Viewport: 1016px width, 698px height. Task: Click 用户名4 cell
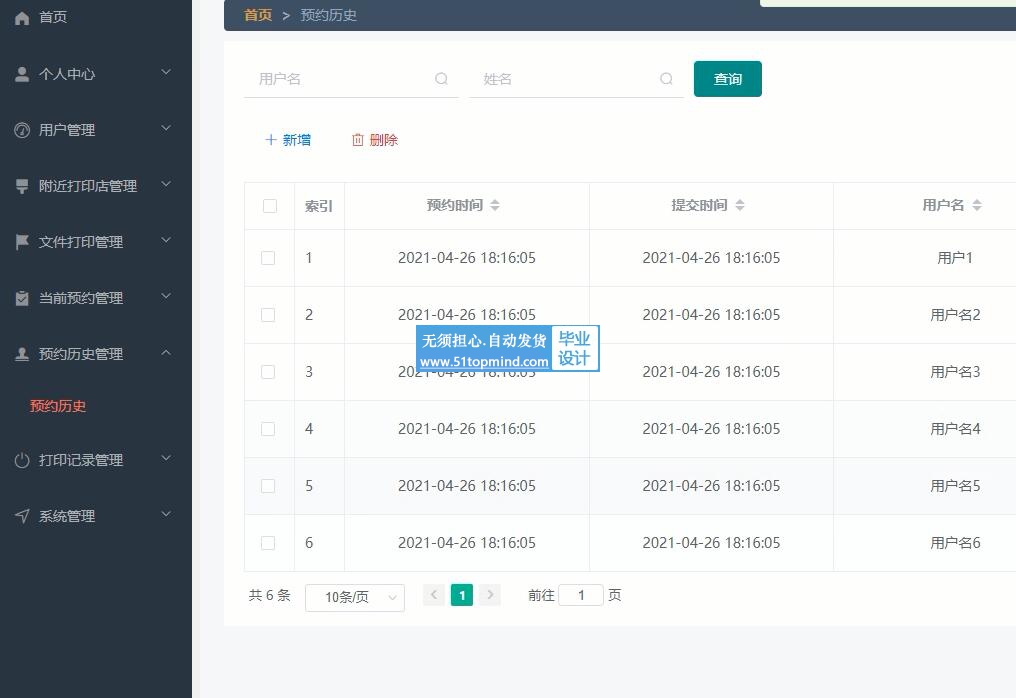coord(955,429)
